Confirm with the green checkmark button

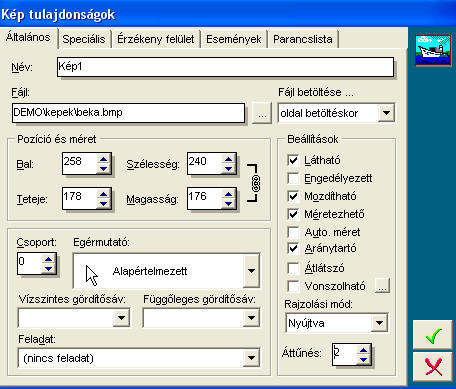[433, 335]
